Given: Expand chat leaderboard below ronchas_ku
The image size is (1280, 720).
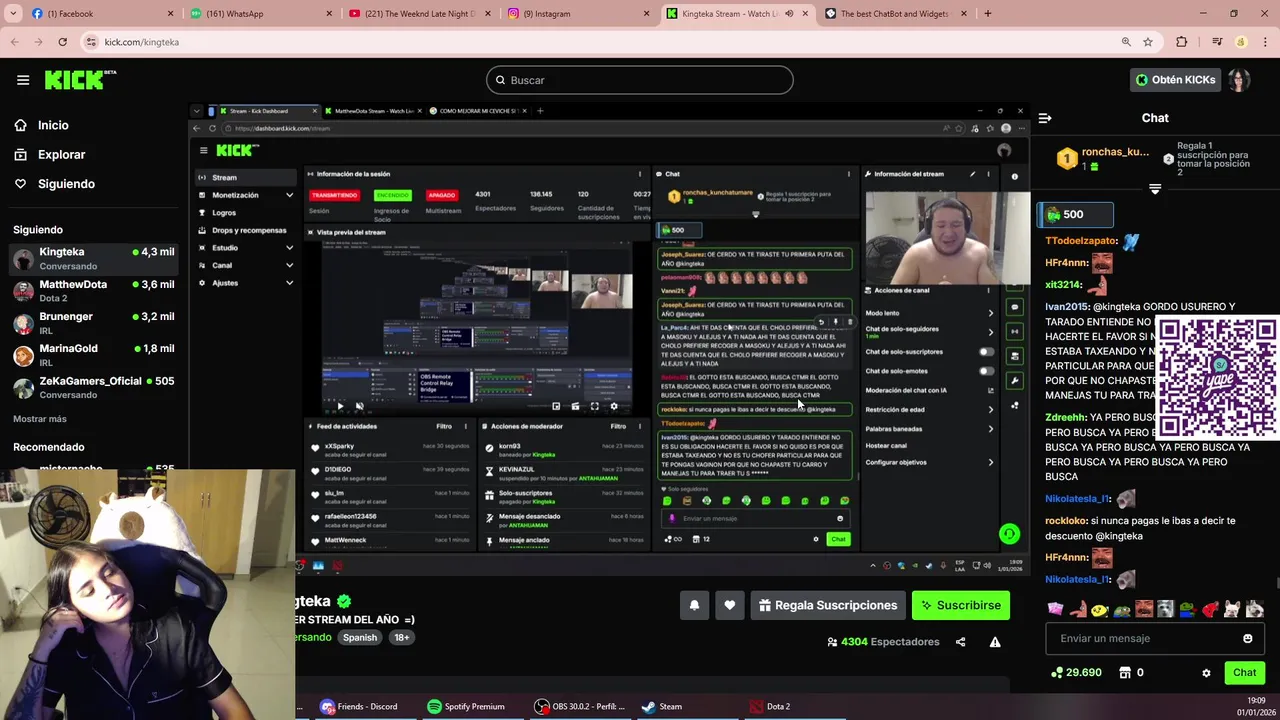Looking at the screenshot, I should (1155, 189).
